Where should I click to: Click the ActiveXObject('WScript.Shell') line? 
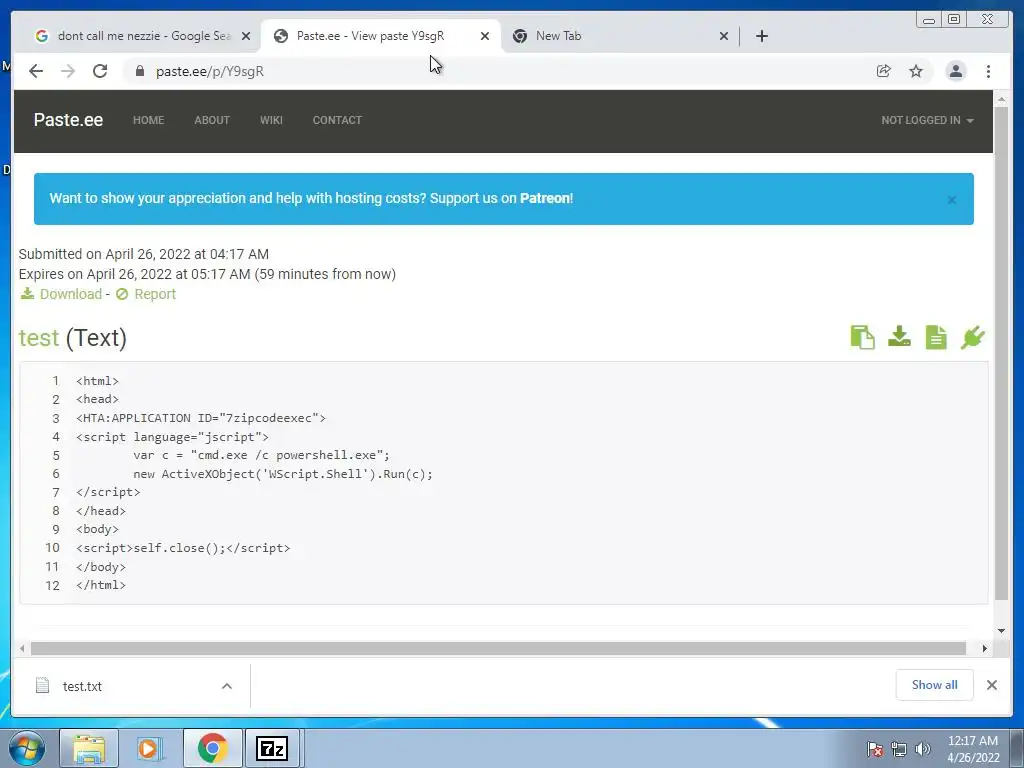pyautogui.click(x=283, y=473)
